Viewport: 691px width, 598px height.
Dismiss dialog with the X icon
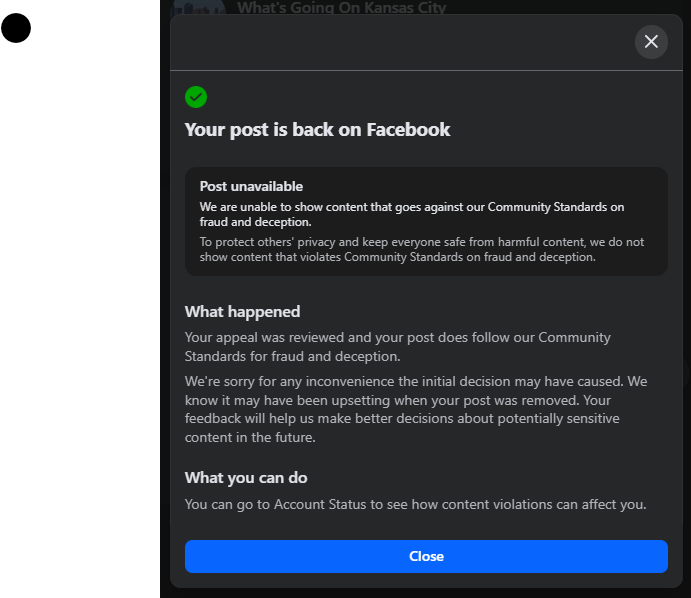click(651, 42)
